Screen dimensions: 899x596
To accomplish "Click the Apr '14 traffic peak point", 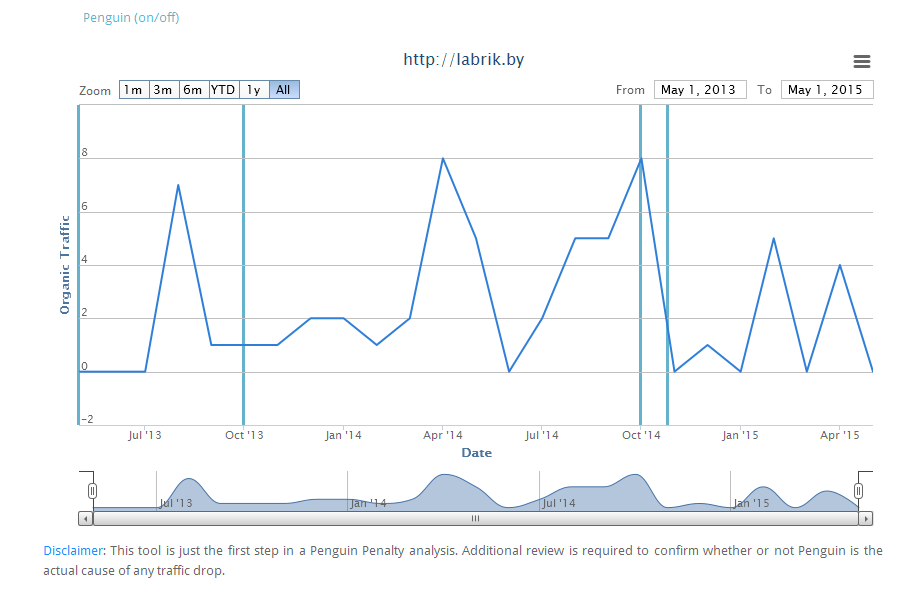I will point(443,158).
